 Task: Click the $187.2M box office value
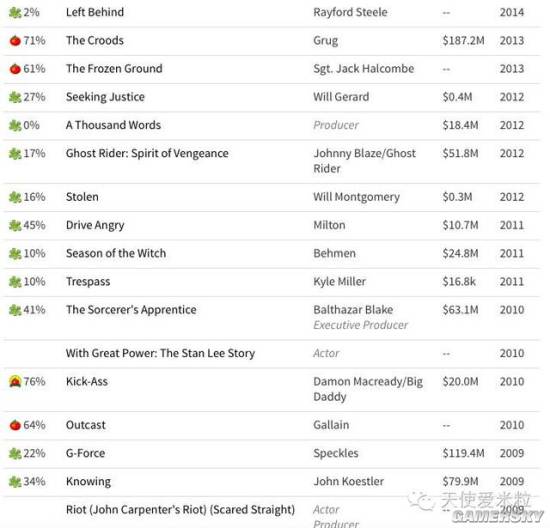point(463,41)
